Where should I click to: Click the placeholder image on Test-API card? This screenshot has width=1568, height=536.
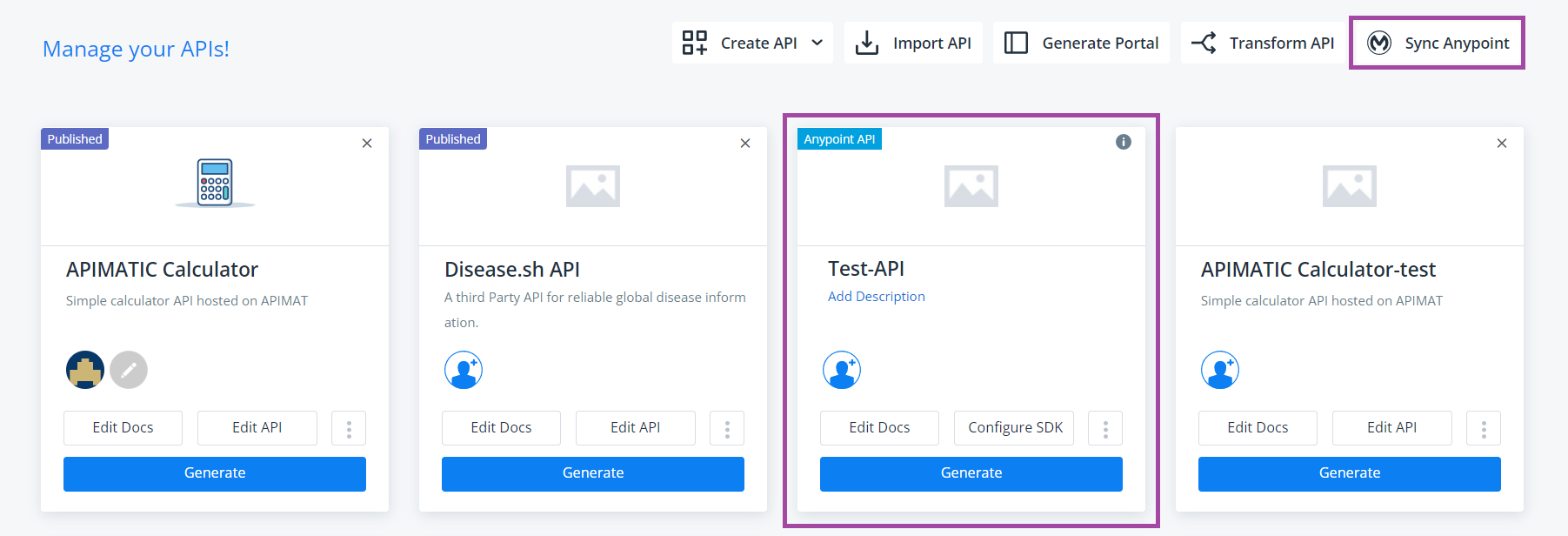[x=971, y=186]
